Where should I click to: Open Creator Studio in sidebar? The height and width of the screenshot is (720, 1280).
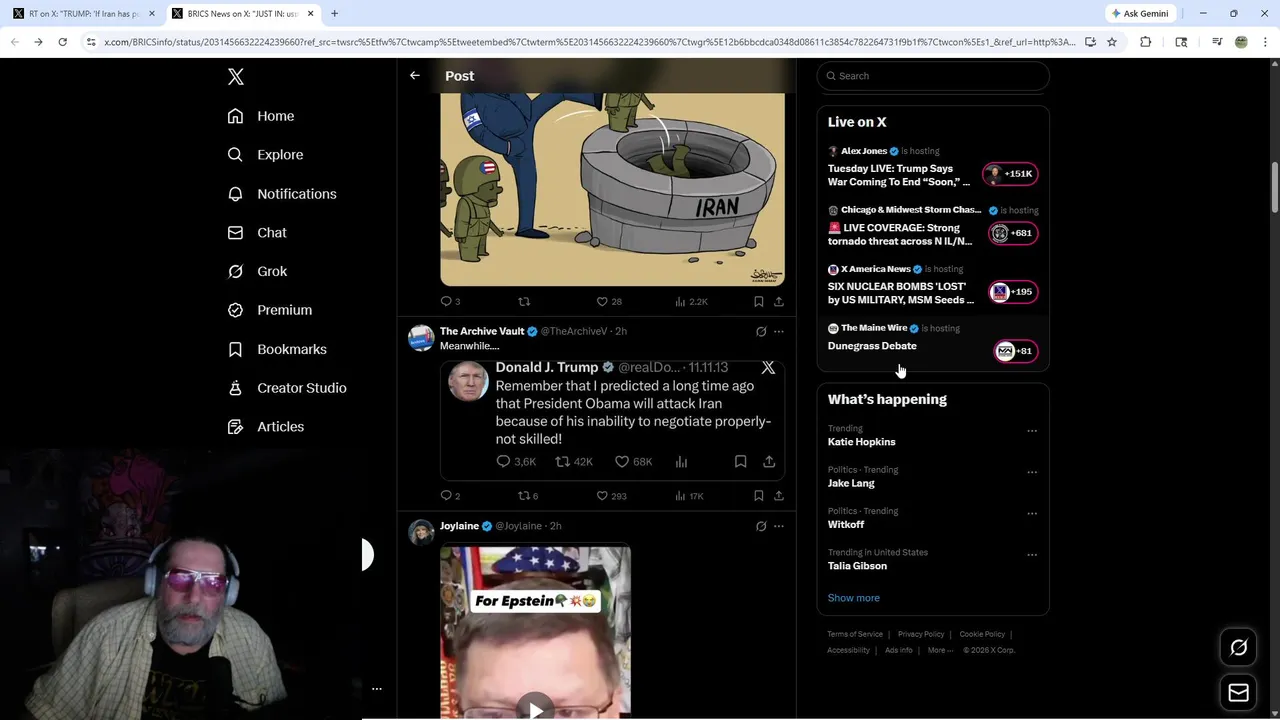pos(287,388)
